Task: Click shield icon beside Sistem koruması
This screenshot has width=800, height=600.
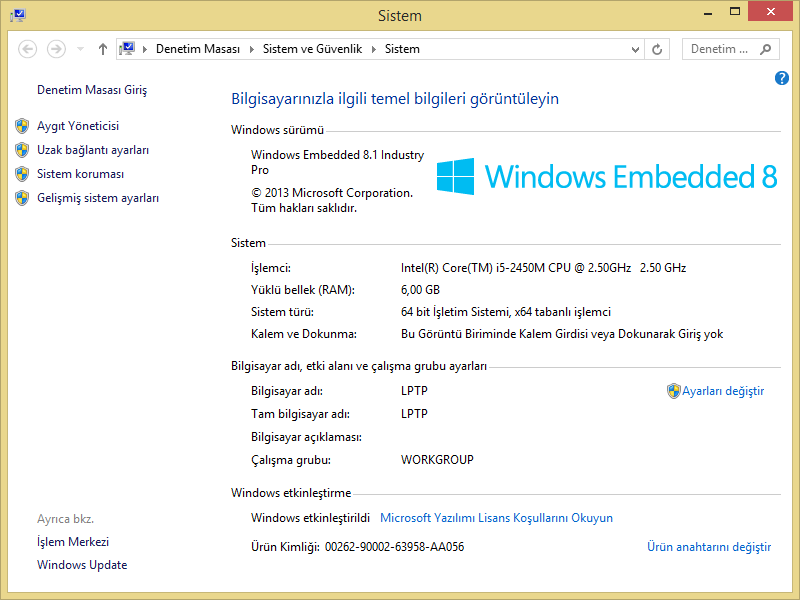Action: coord(22,174)
